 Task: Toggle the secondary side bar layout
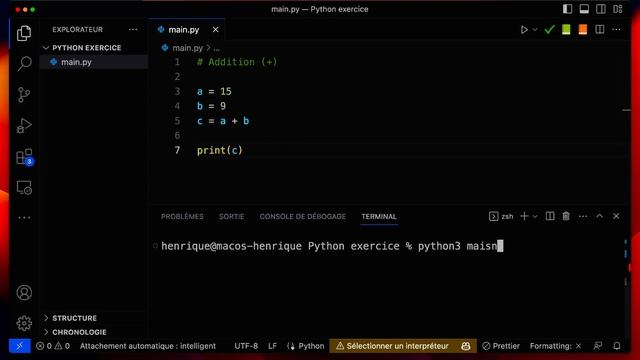tap(601, 9)
